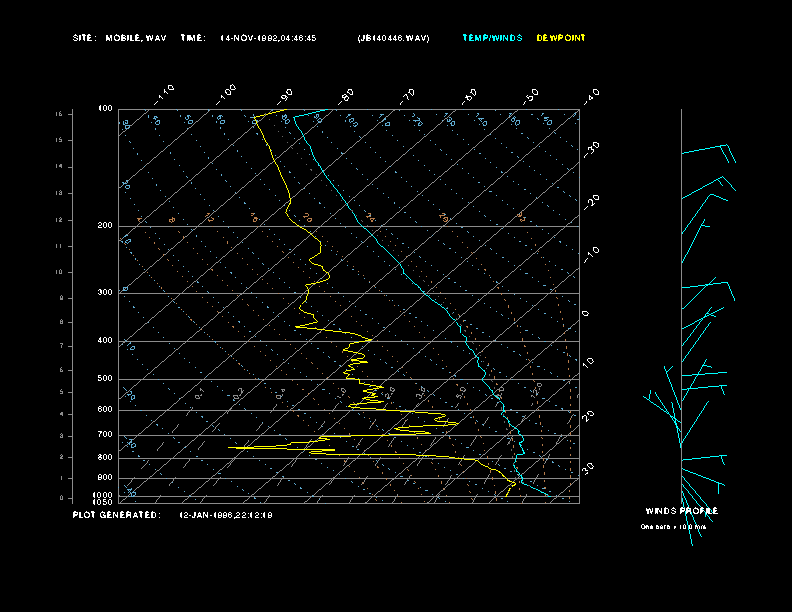Click the PLOT GENERATED: label
This screenshot has width=792, height=612.
(117, 515)
